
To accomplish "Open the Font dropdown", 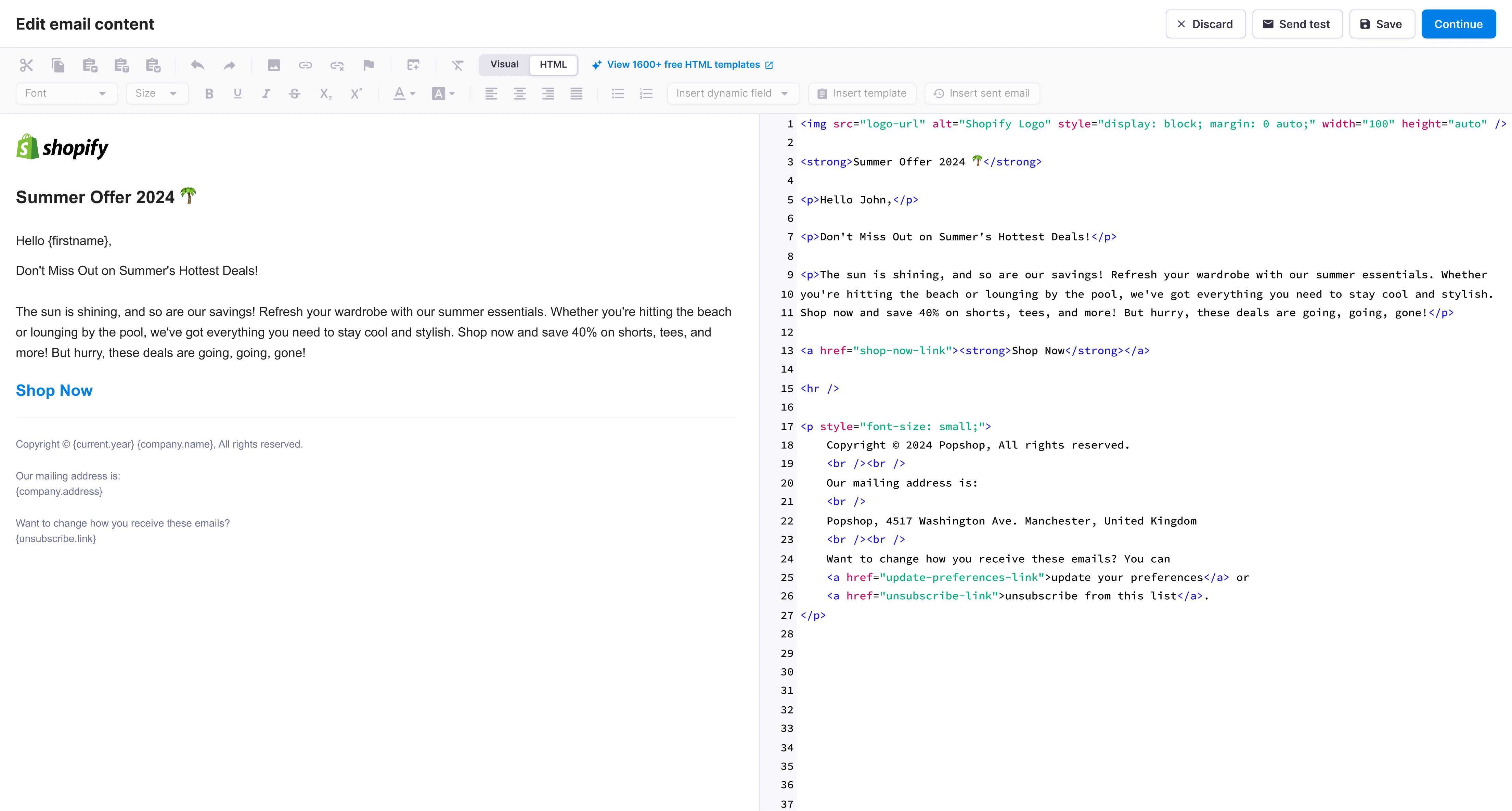I will pyautogui.click(x=67, y=93).
